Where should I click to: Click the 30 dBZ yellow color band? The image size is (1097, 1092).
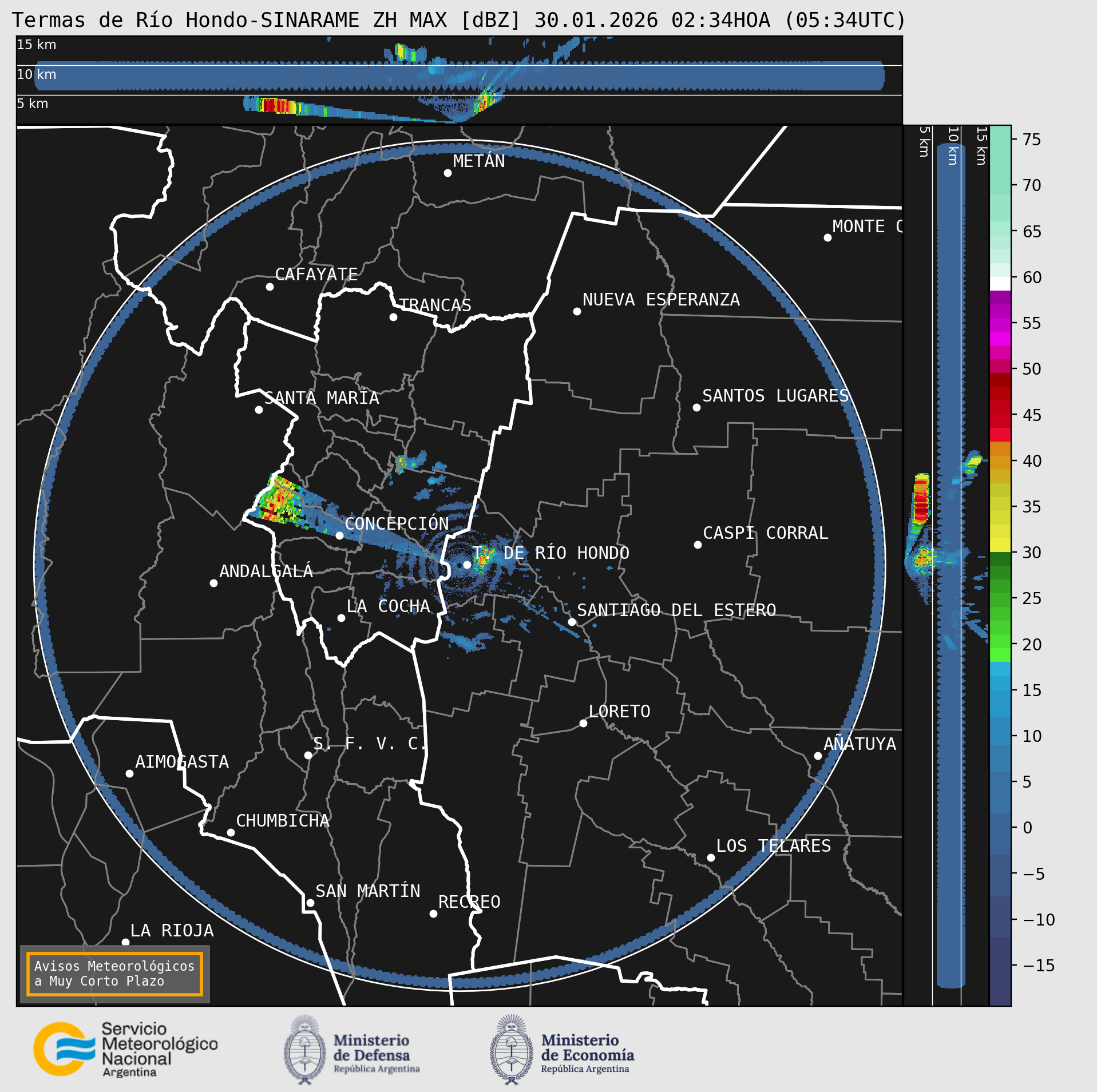[1000, 545]
